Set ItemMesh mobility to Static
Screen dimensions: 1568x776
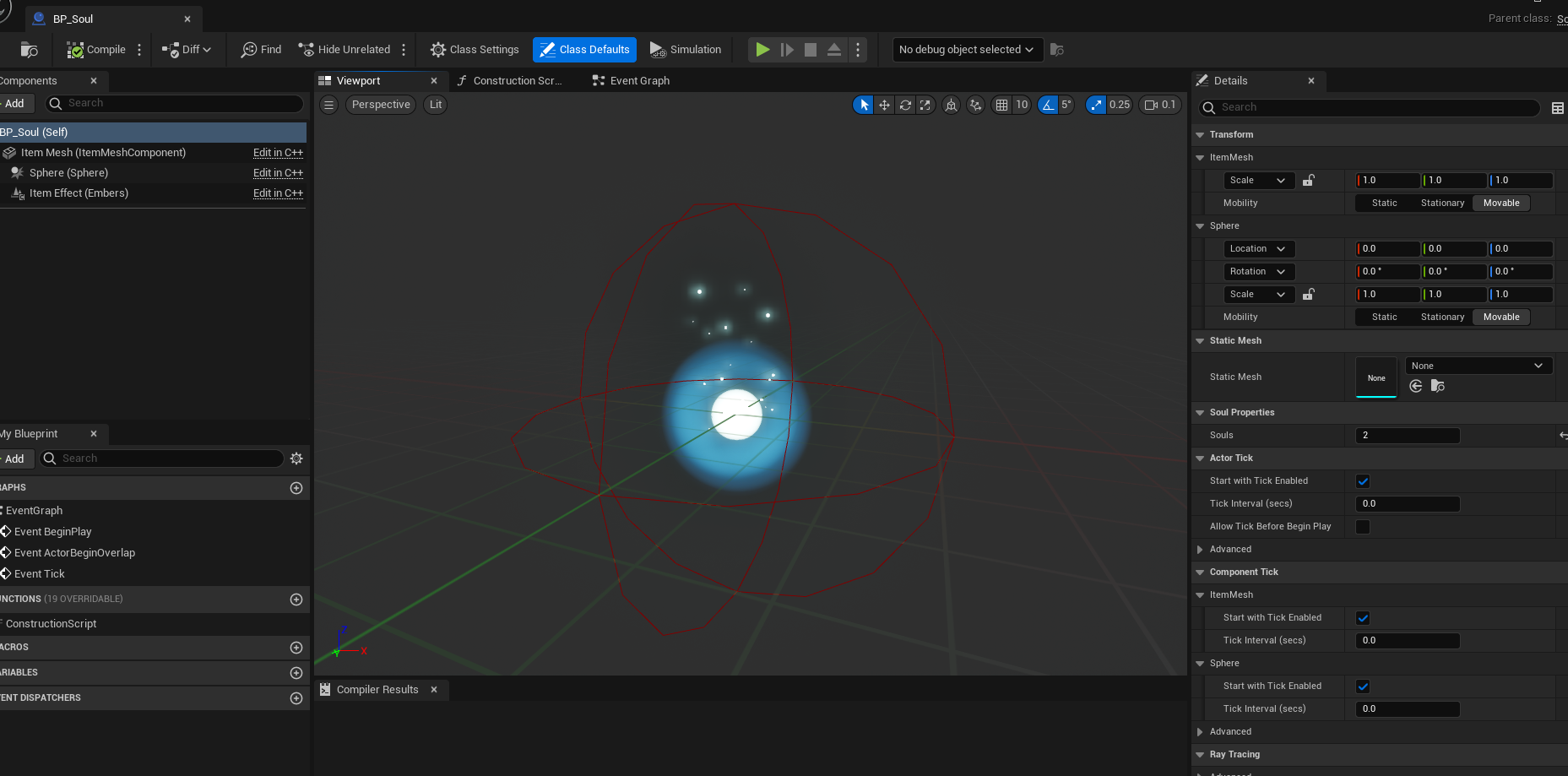[x=1384, y=203]
